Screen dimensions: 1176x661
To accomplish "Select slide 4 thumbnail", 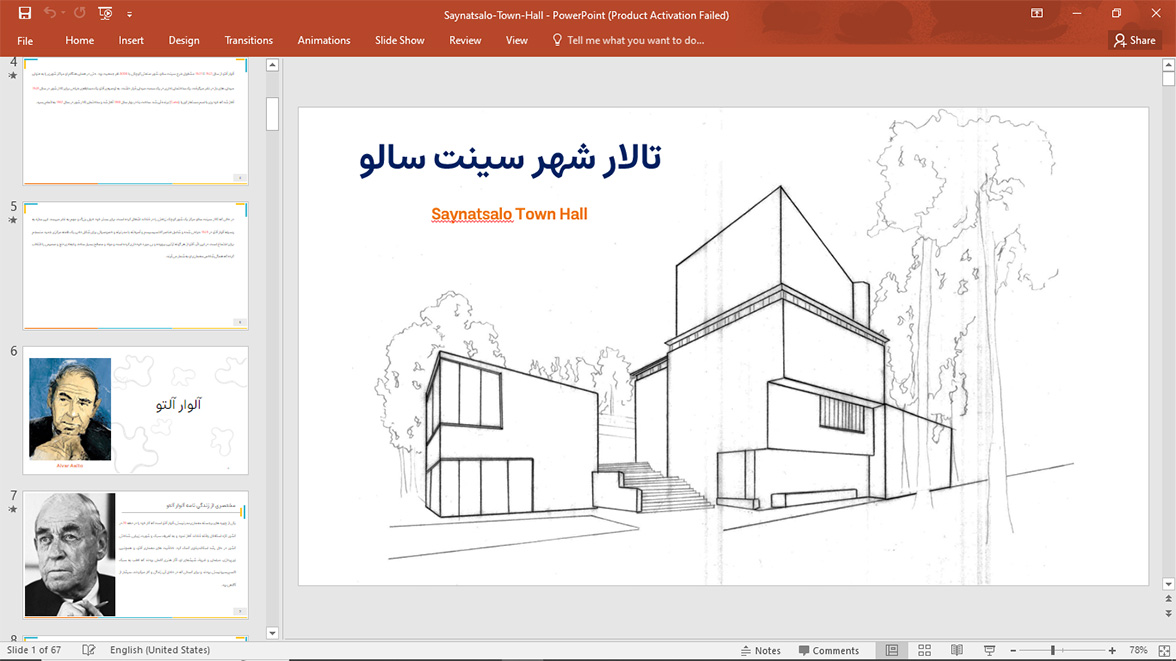I will pos(135,122).
